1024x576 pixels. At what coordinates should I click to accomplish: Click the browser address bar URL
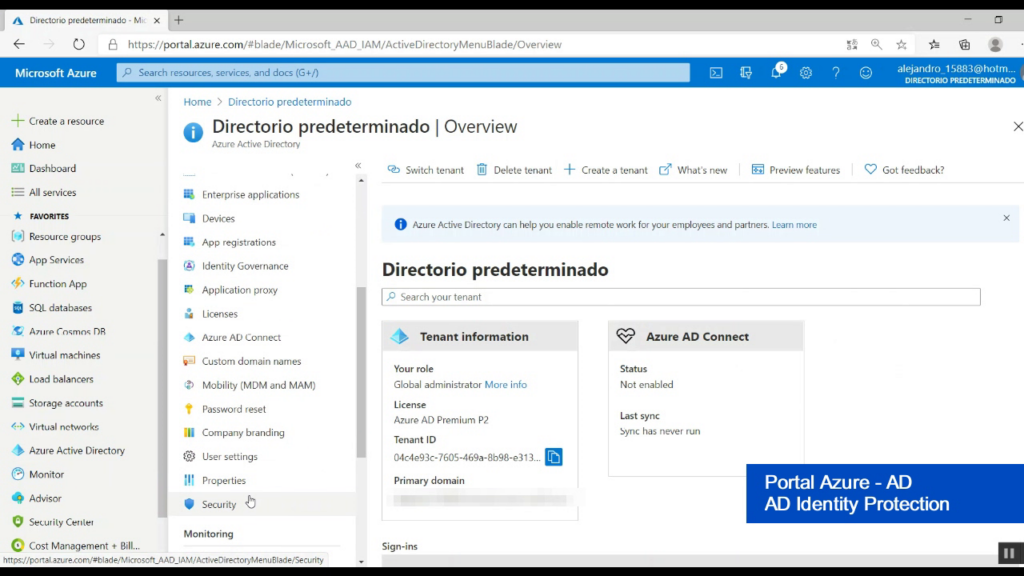pyautogui.click(x=345, y=44)
